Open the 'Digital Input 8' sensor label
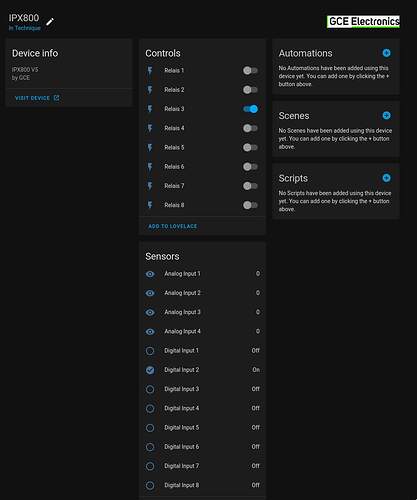417x500 pixels. click(x=182, y=485)
